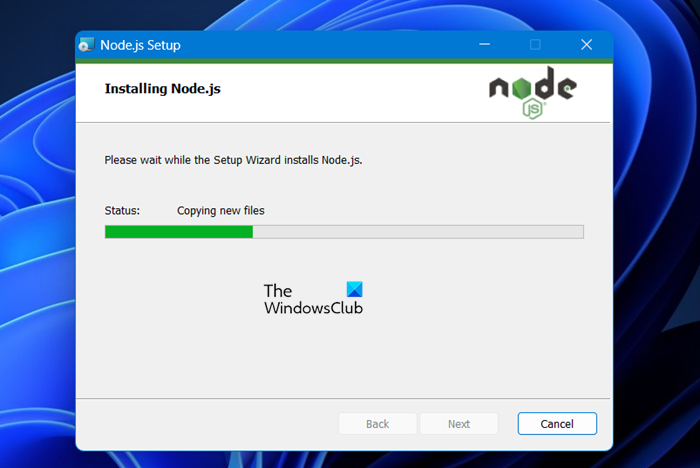The height and width of the screenshot is (468, 700).
Task: Click the green filled part of the progress bar
Action: click(179, 232)
